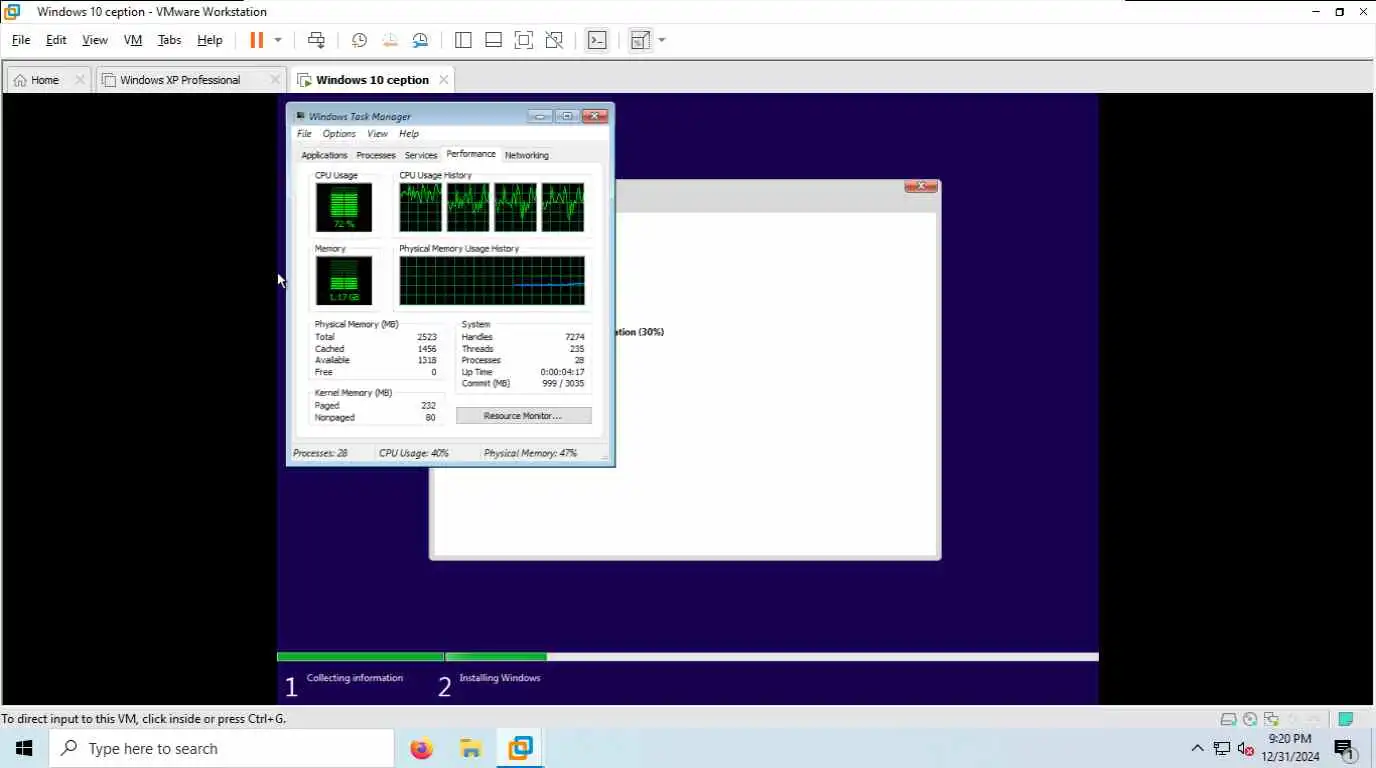Click the 'Nonpaged' kernel memory row

click(376, 417)
